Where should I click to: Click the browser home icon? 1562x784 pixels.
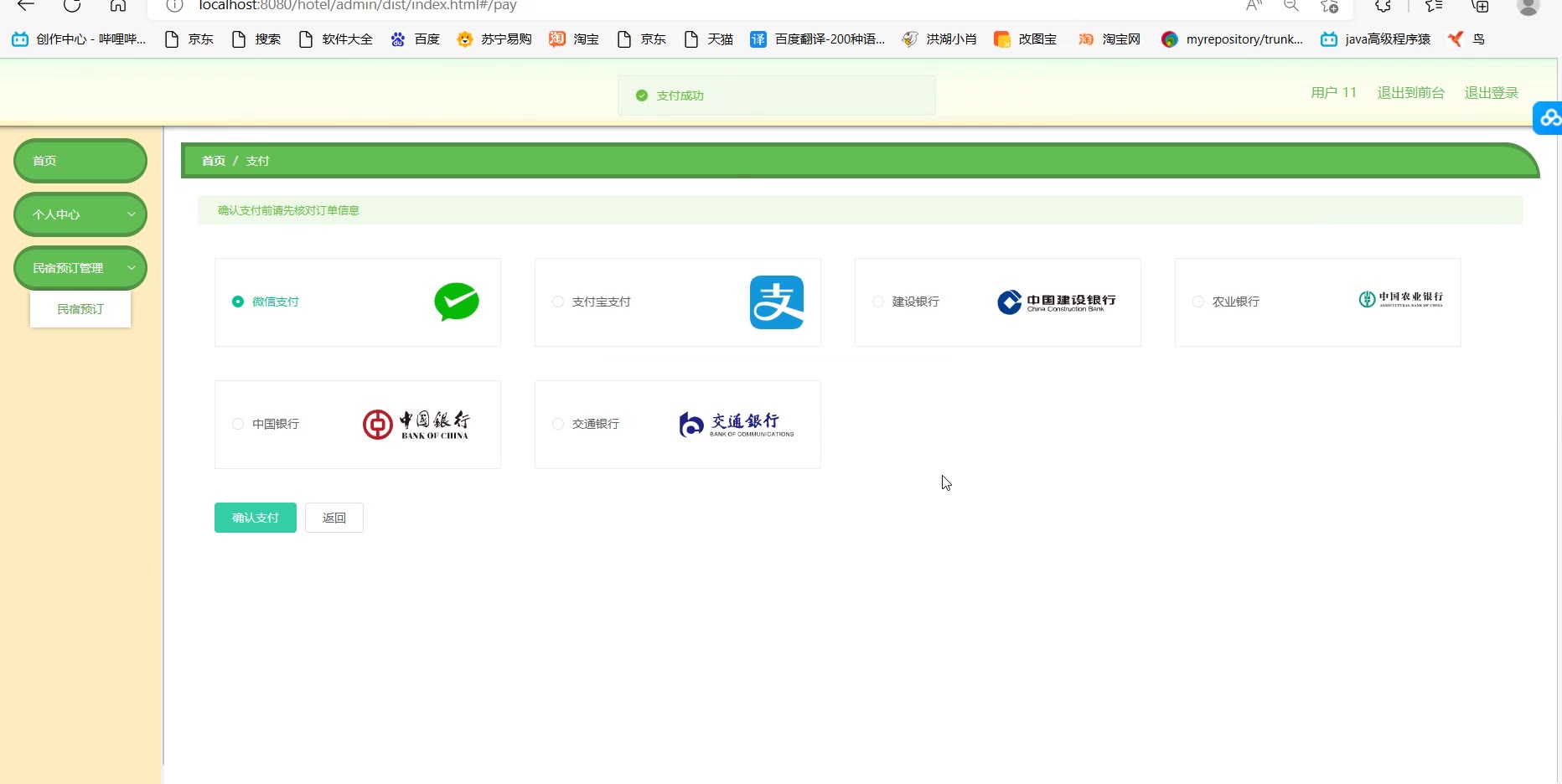118,6
